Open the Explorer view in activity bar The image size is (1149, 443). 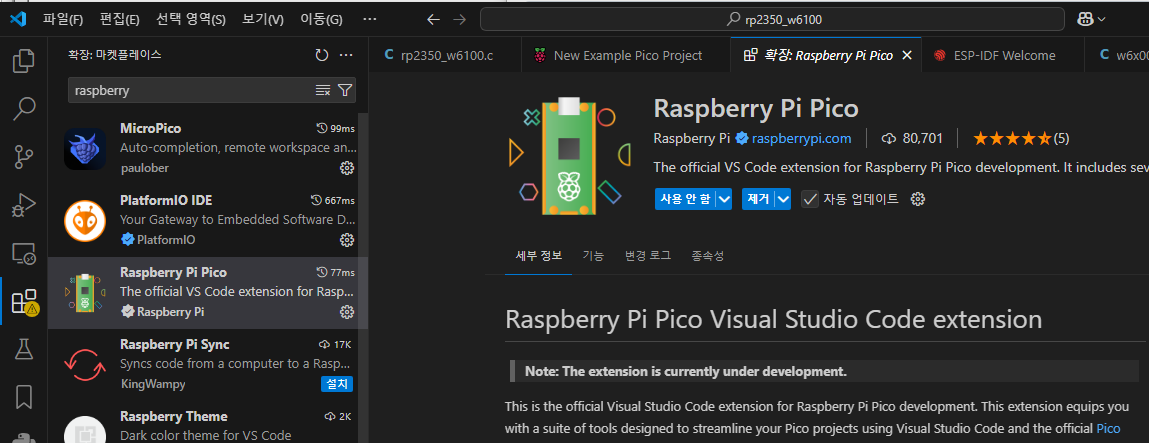(23, 61)
